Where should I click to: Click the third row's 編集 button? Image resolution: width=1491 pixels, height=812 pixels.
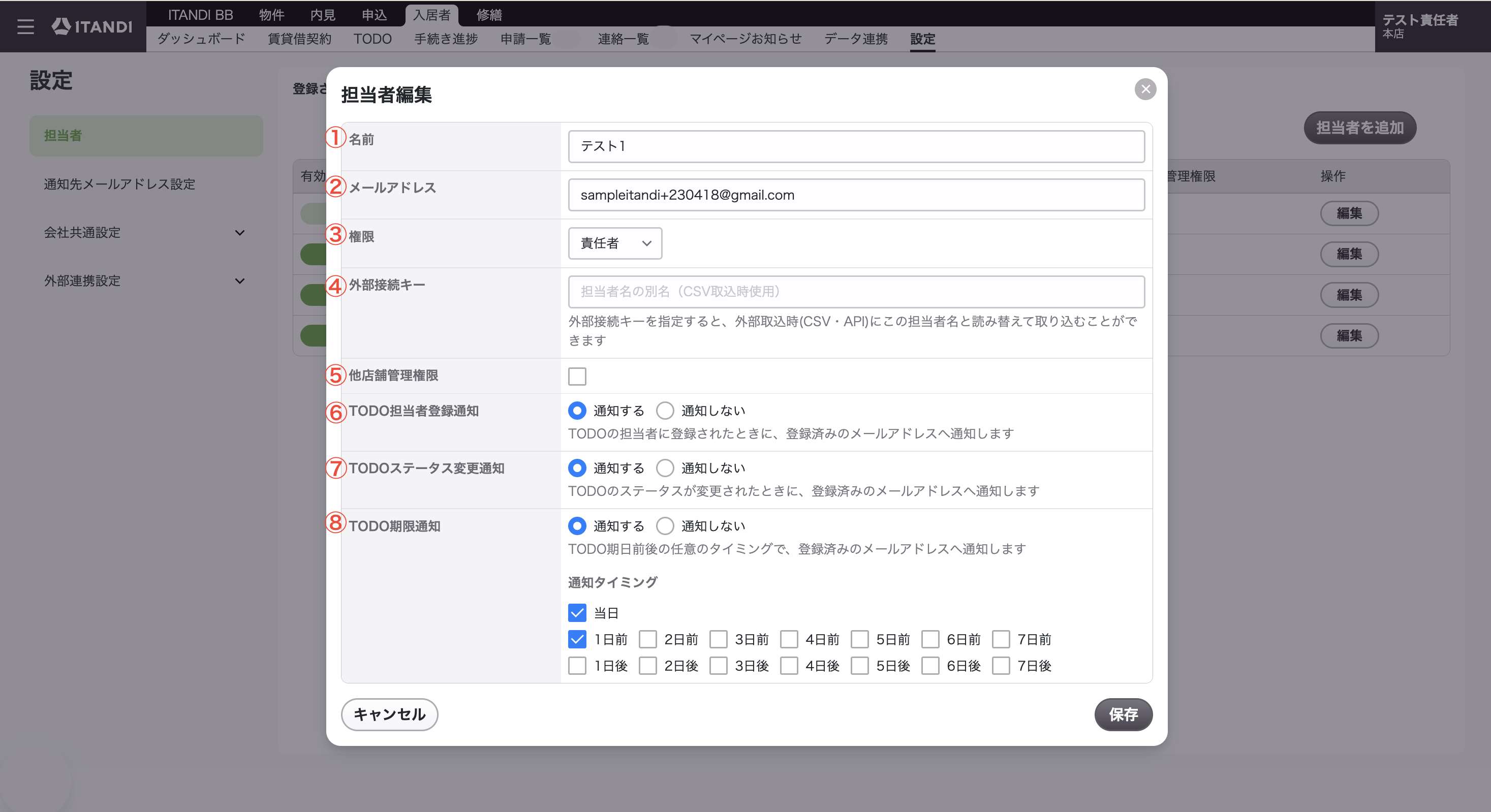tap(1349, 295)
